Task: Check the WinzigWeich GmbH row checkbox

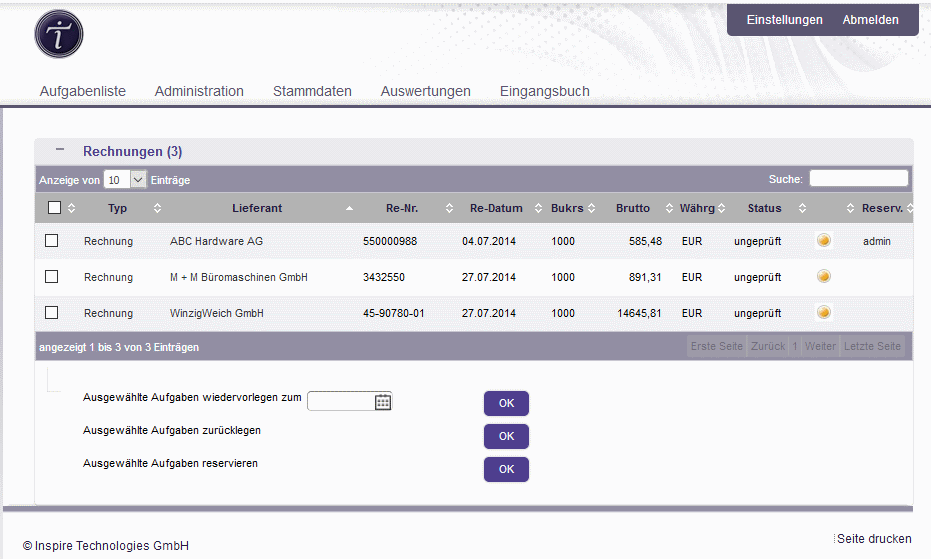Action: pos(52,312)
